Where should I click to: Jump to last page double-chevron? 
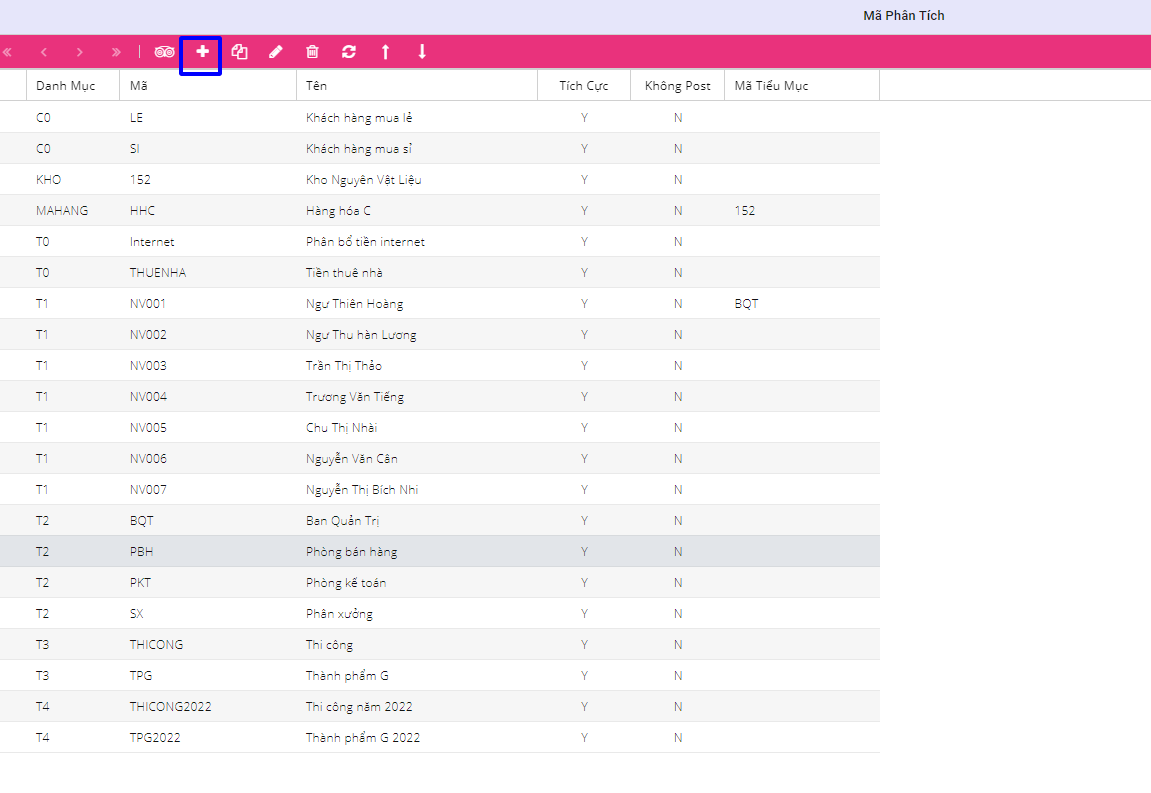pos(116,52)
